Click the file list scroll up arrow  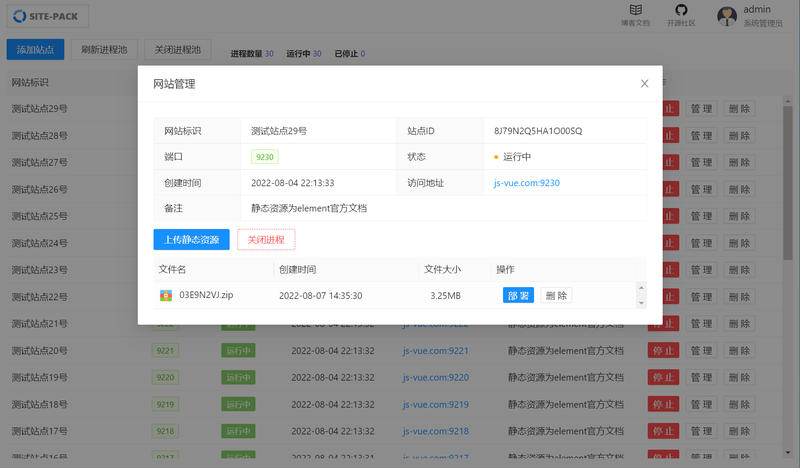641,288
